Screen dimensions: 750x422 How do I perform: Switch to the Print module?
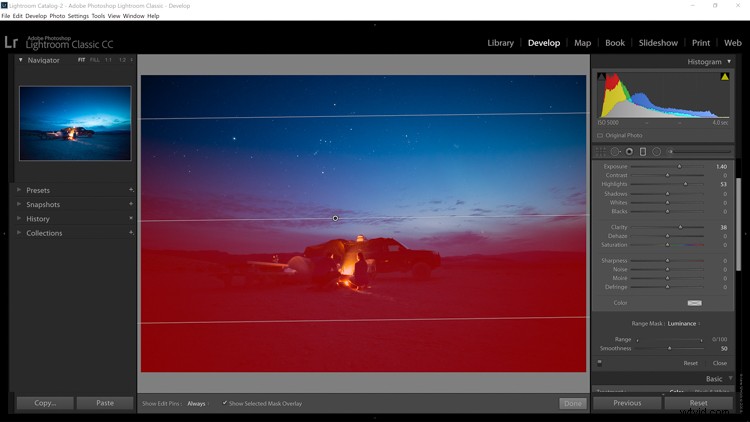pyautogui.click(x=701, y=43)
